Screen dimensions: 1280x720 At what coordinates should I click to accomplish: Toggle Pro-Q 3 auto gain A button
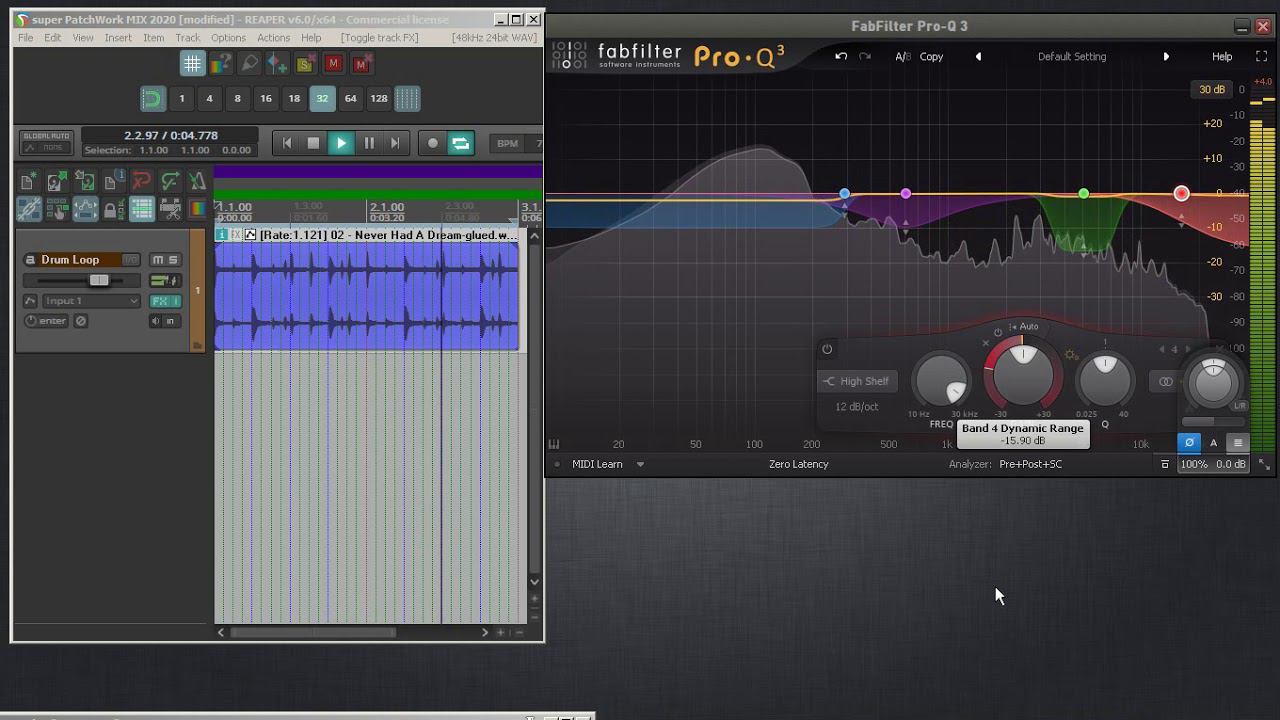pos(1213,443)
